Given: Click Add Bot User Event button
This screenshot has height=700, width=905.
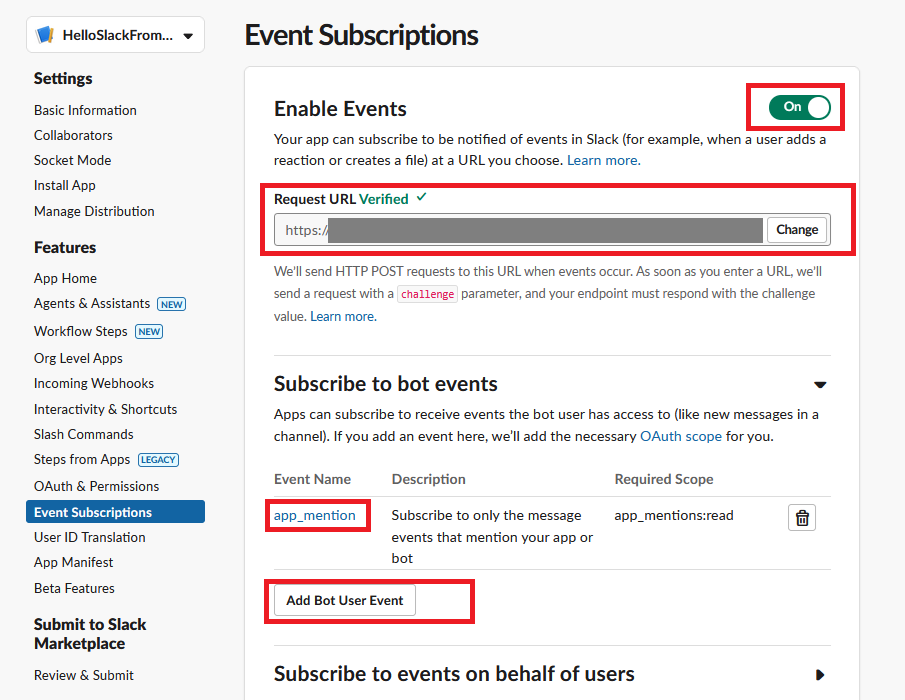Looking at the screenshot, I should click(345, 600).
